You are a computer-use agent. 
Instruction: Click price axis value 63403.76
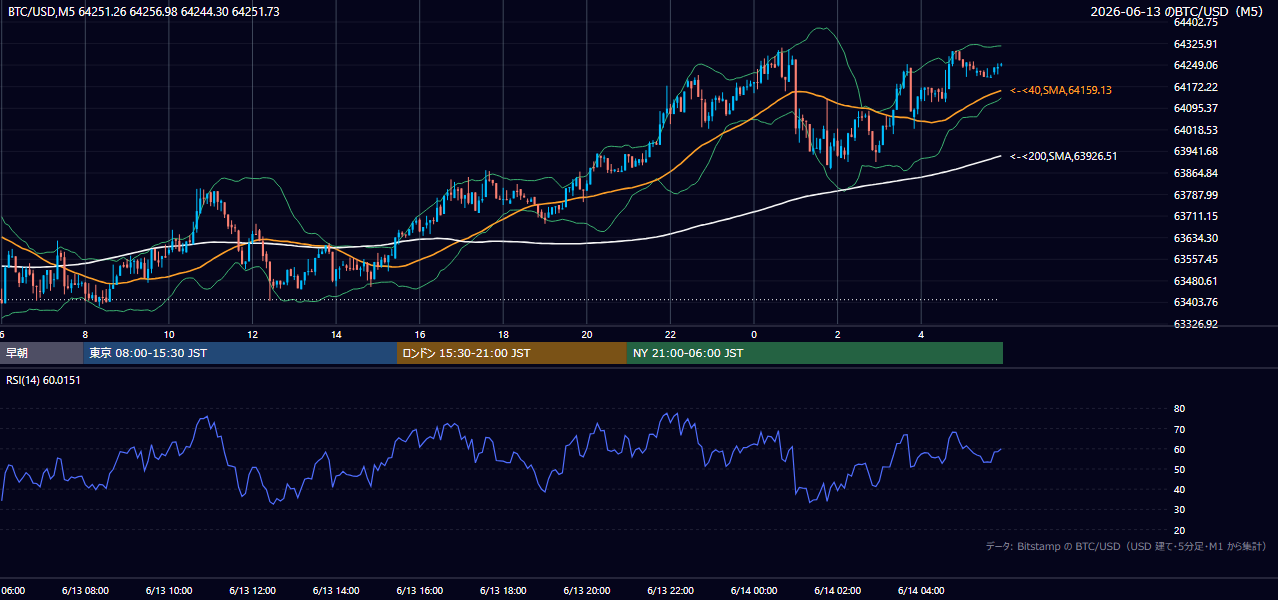click(1195, 302)
